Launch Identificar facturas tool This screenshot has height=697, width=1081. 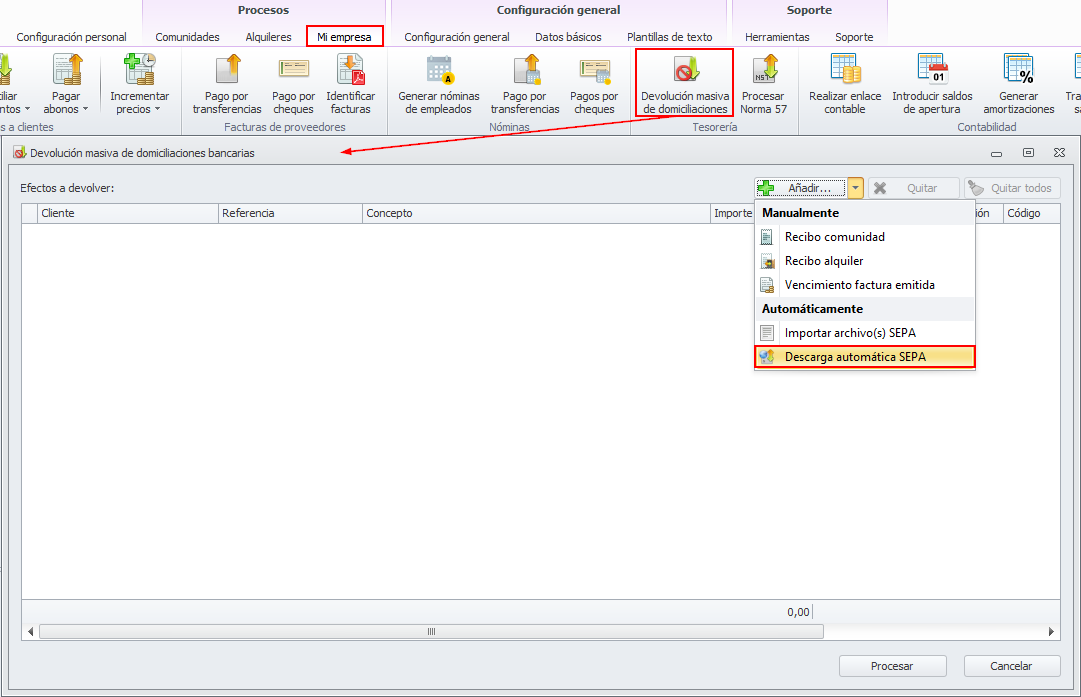coord(350,84)
